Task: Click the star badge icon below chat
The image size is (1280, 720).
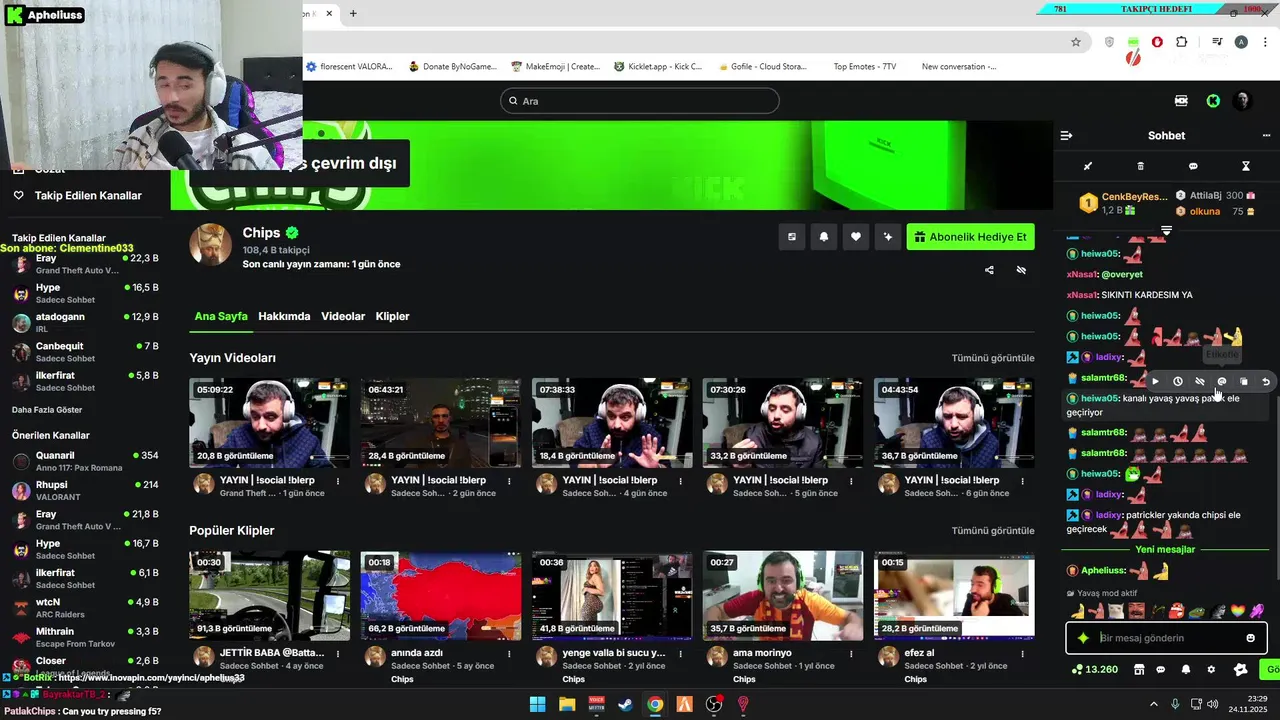Action: tap(1241, 669)
